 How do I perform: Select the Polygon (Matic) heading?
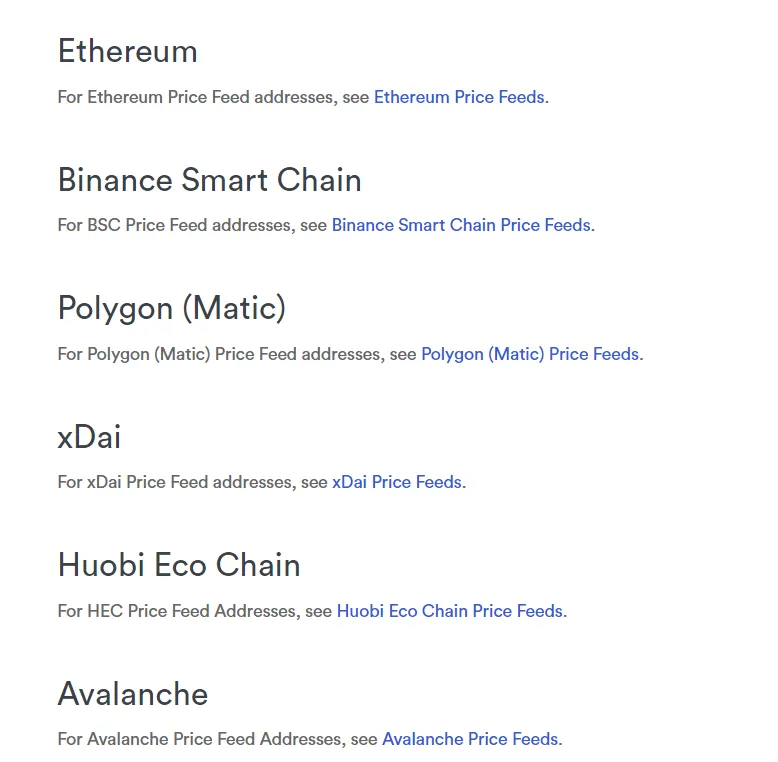tap(172, 309)
